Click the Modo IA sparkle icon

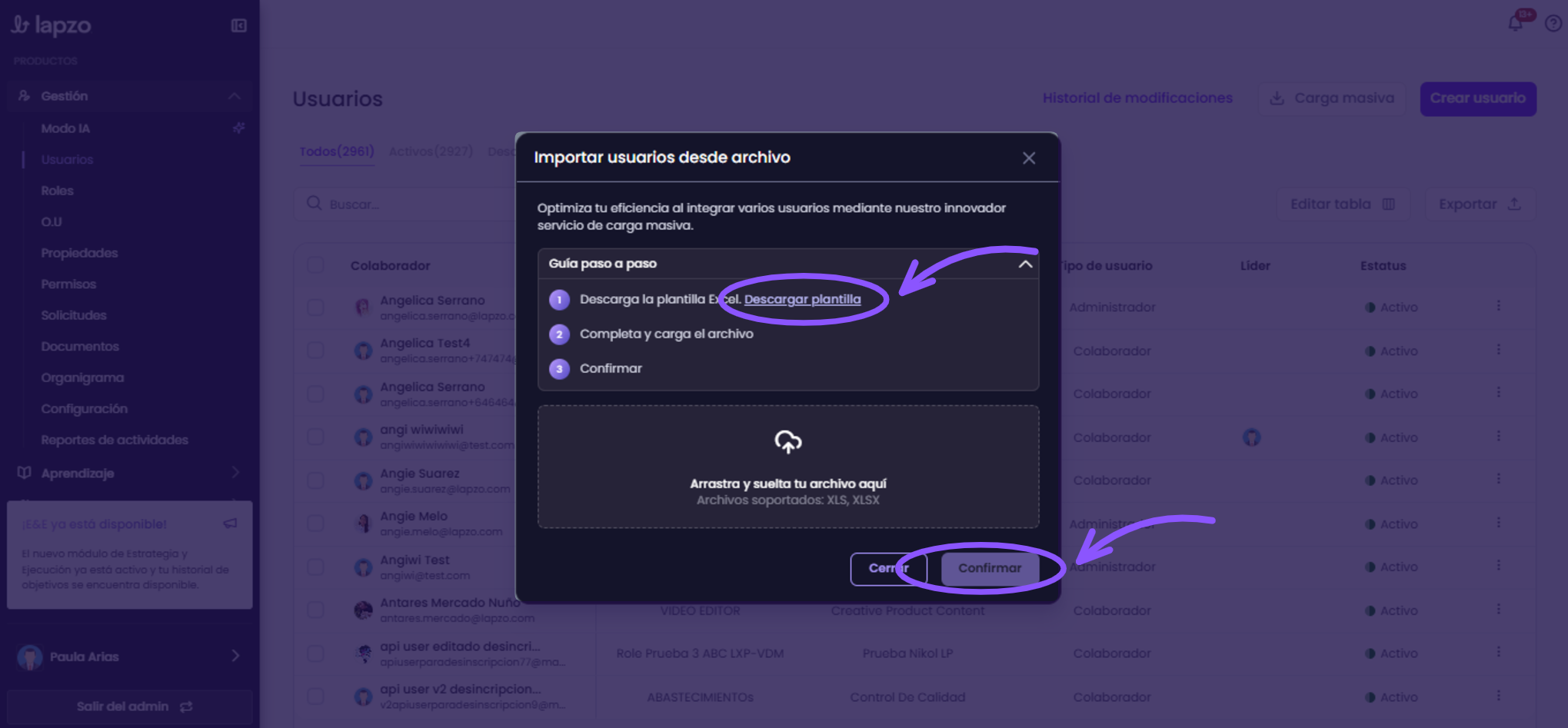pyautogui.click(x=239, y=128)
